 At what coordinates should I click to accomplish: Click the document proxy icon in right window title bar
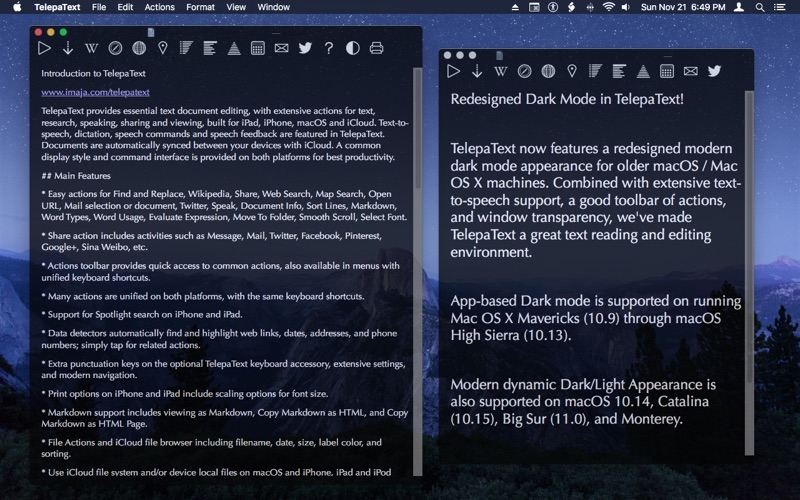[x=499, y=55]
